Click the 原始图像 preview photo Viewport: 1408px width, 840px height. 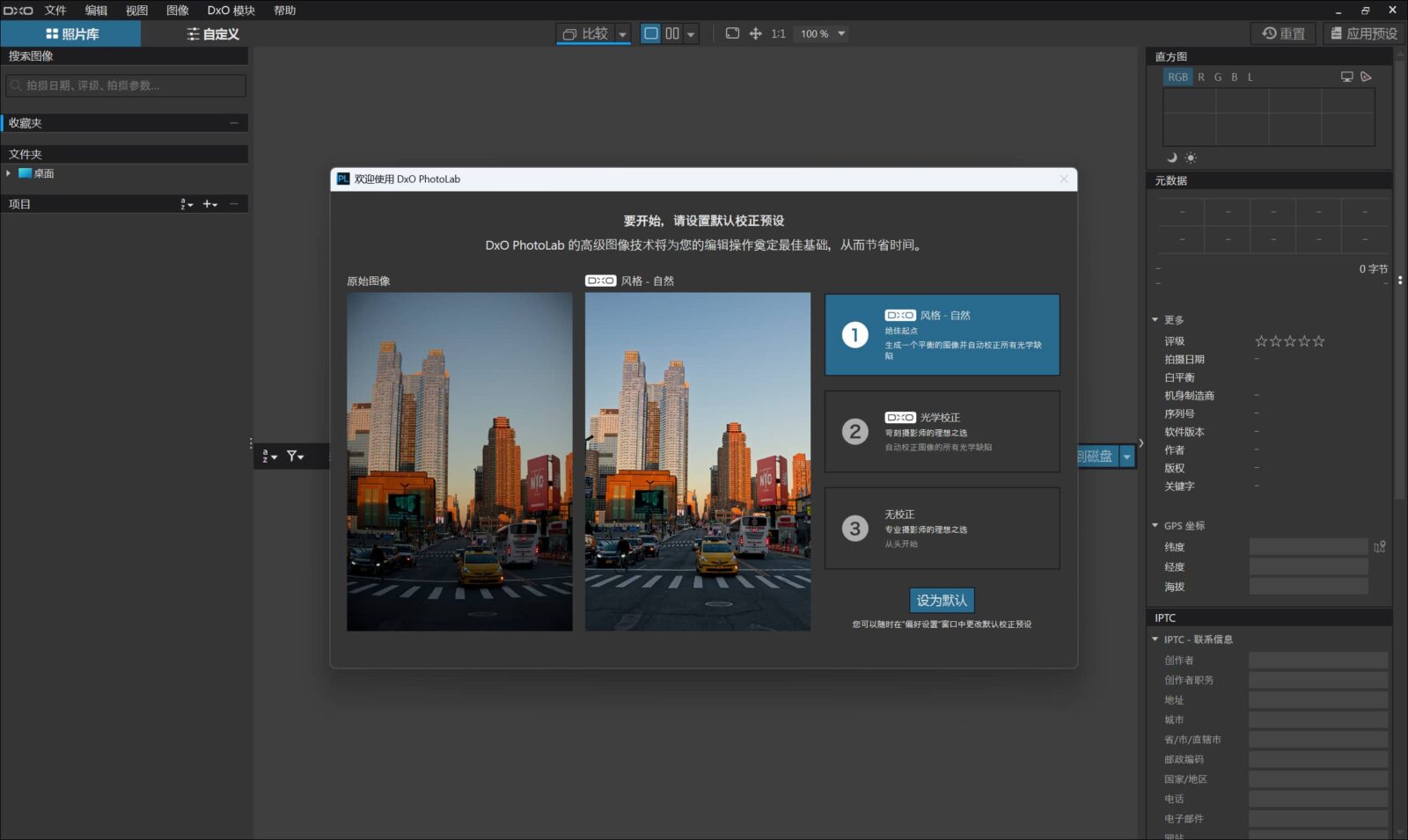[x=459, y=462]
